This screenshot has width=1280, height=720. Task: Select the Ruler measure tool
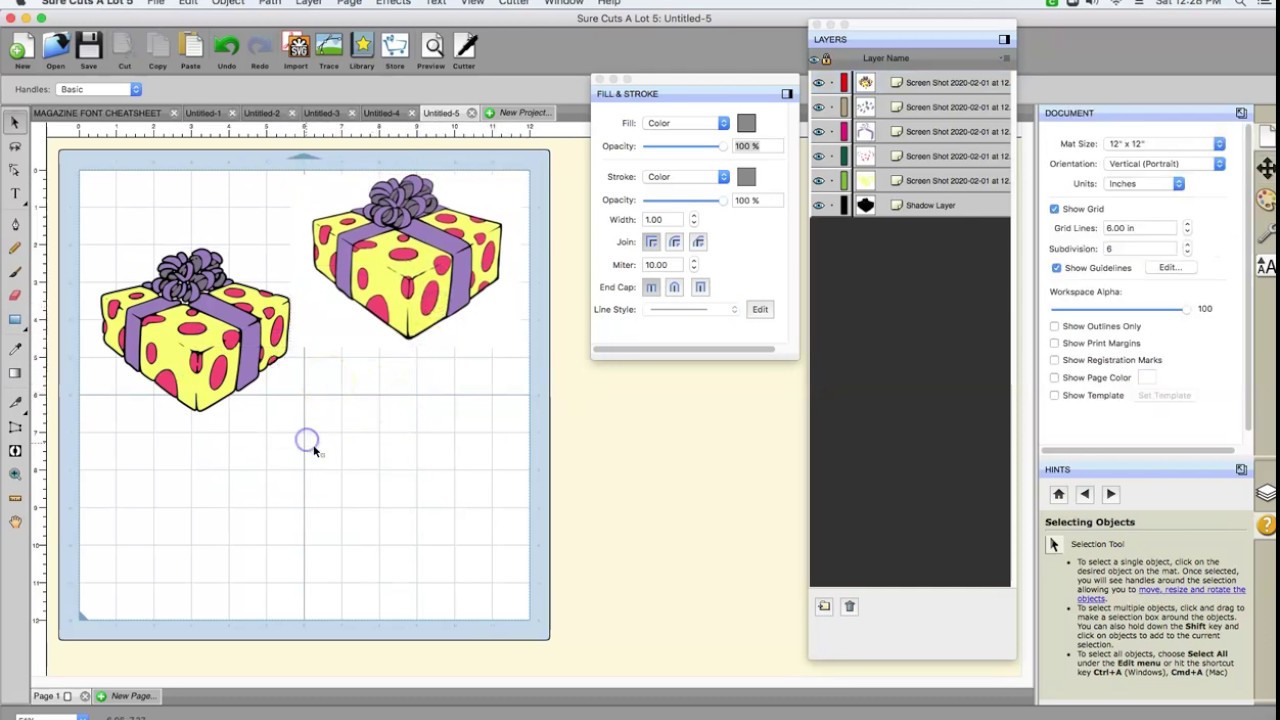point(15,498)
